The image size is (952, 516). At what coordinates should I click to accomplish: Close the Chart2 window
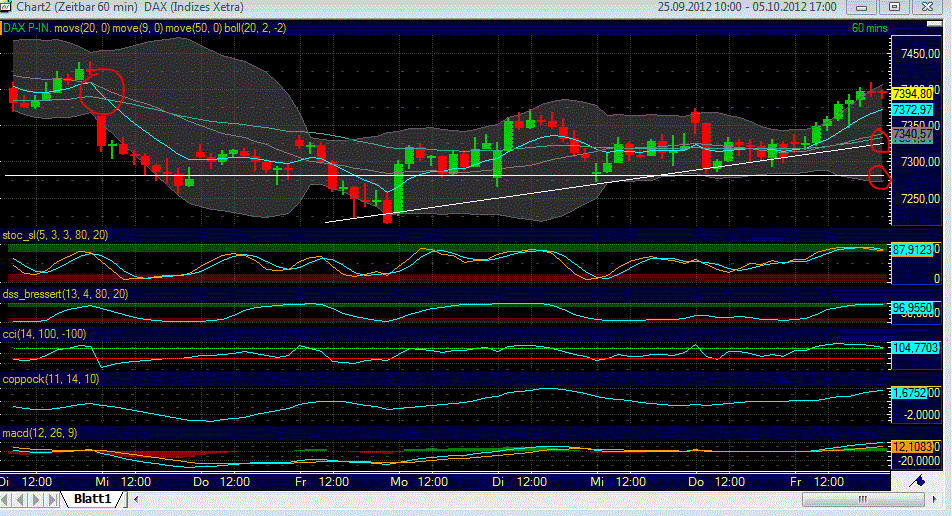[x=927, y=7]
